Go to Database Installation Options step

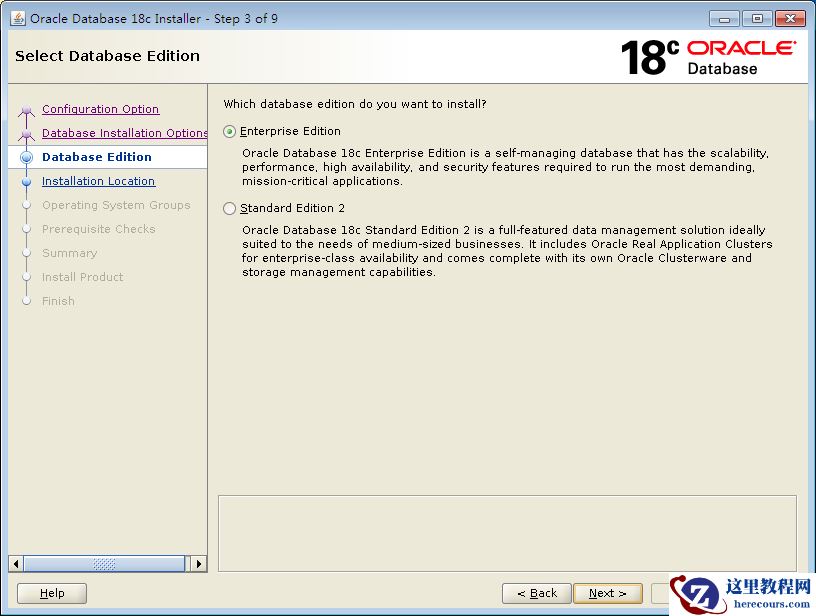(124, 133)
